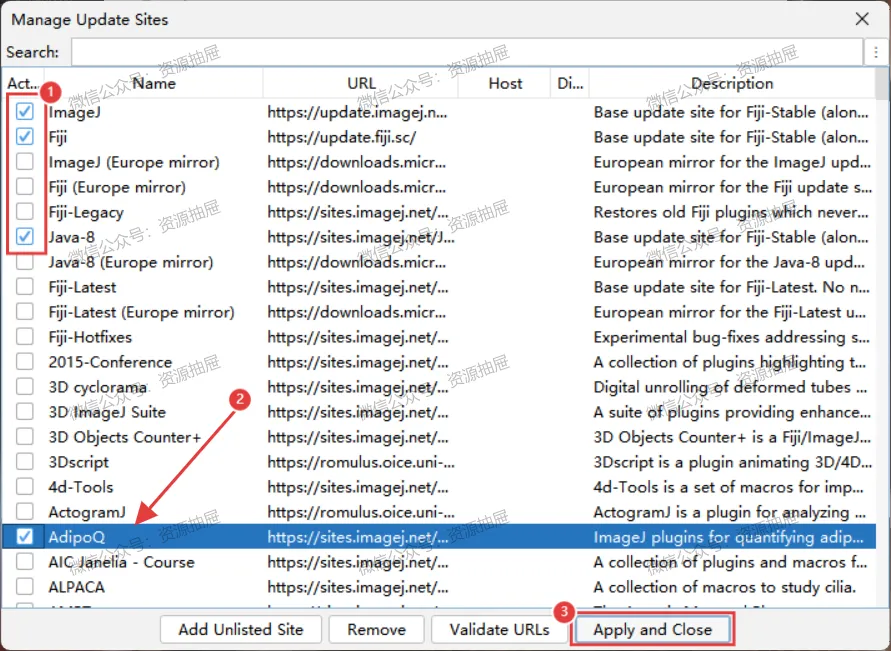Uncheck the AdipoQ checkbox
891x651 pixels.
pos(24,537)
